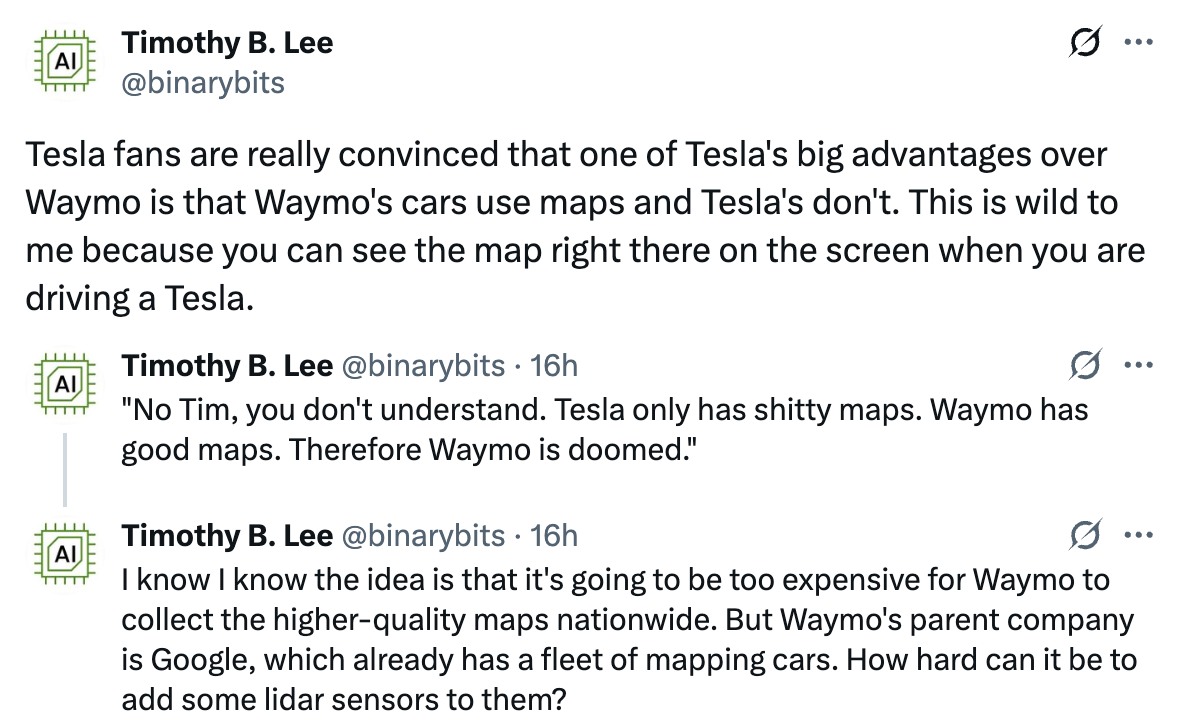This screenshot has height=726, width=1184.
Task: Click the @binarybits handle on the "No Tim" reply
Action: tap(423, 366)
